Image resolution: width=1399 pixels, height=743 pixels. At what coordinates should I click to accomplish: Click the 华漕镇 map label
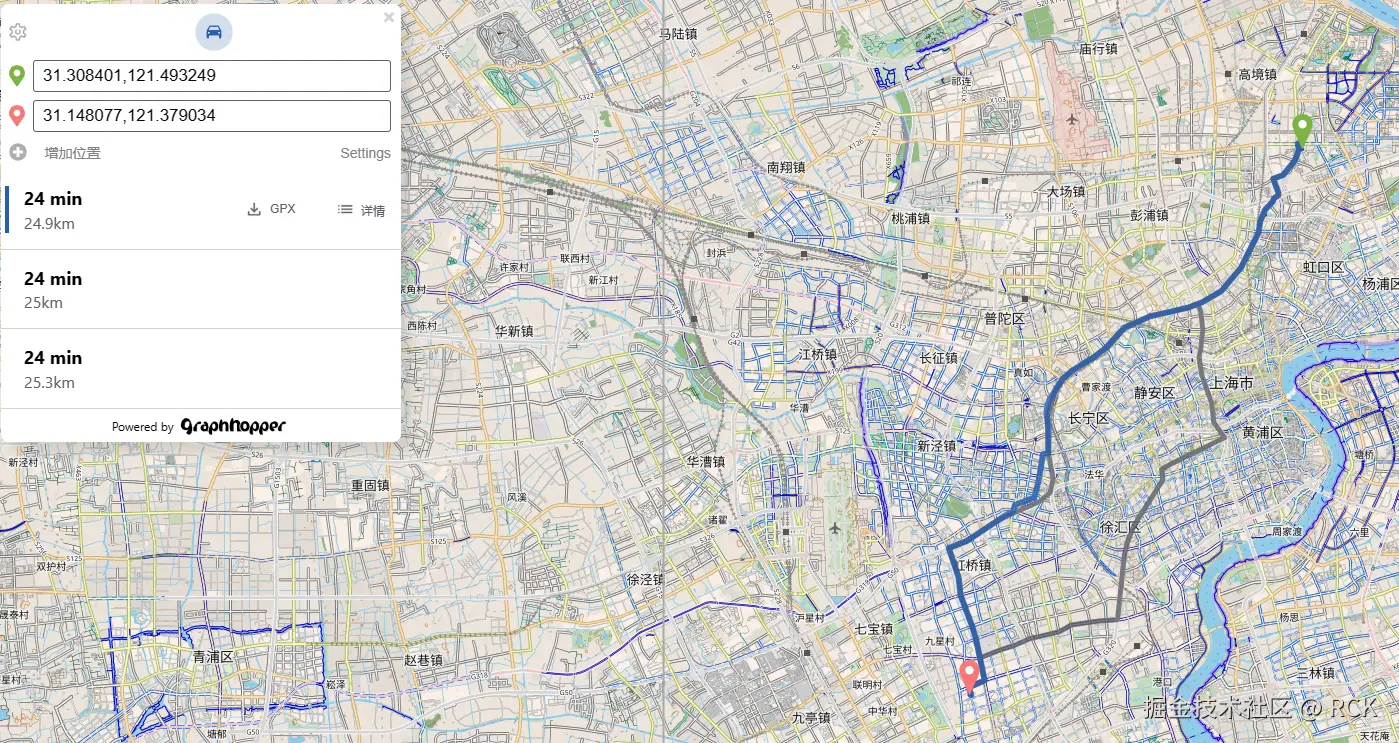[705, 462]
